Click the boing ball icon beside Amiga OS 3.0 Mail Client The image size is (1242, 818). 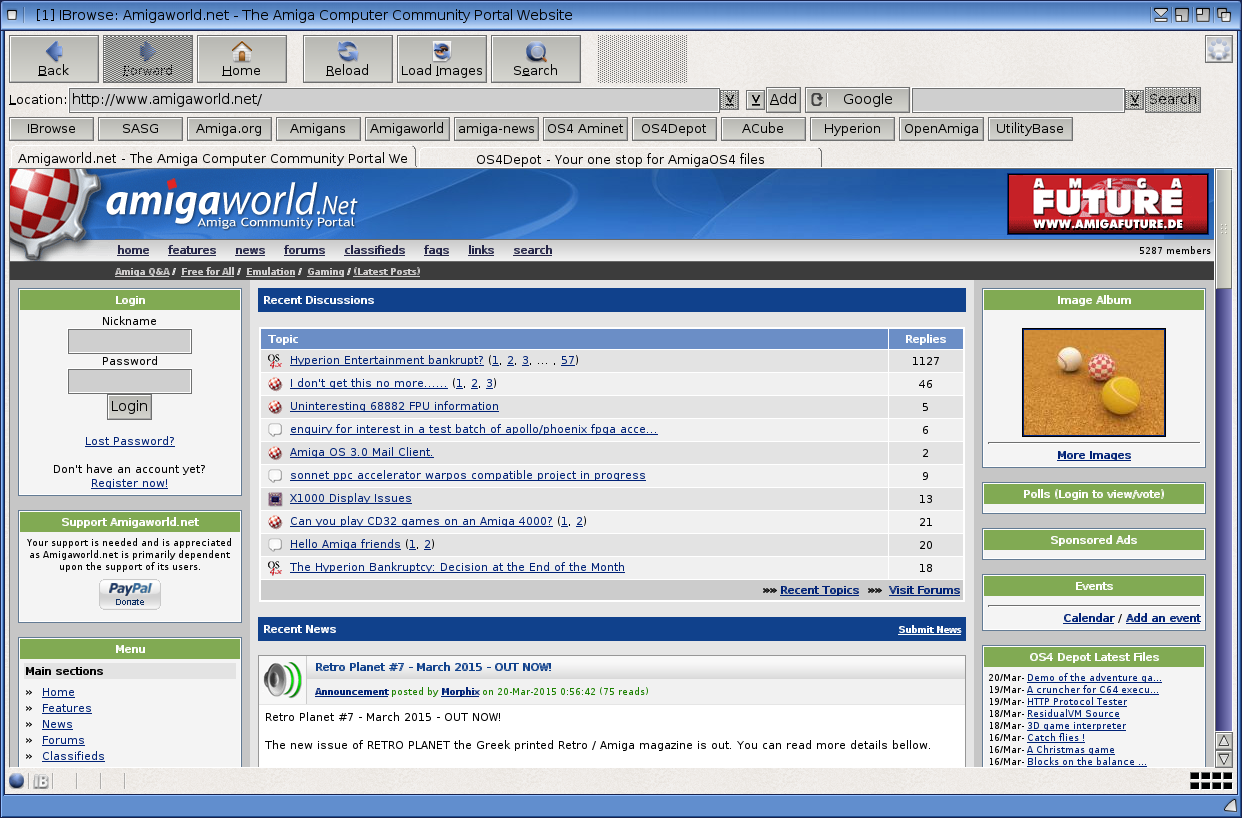tap(275, 452)
